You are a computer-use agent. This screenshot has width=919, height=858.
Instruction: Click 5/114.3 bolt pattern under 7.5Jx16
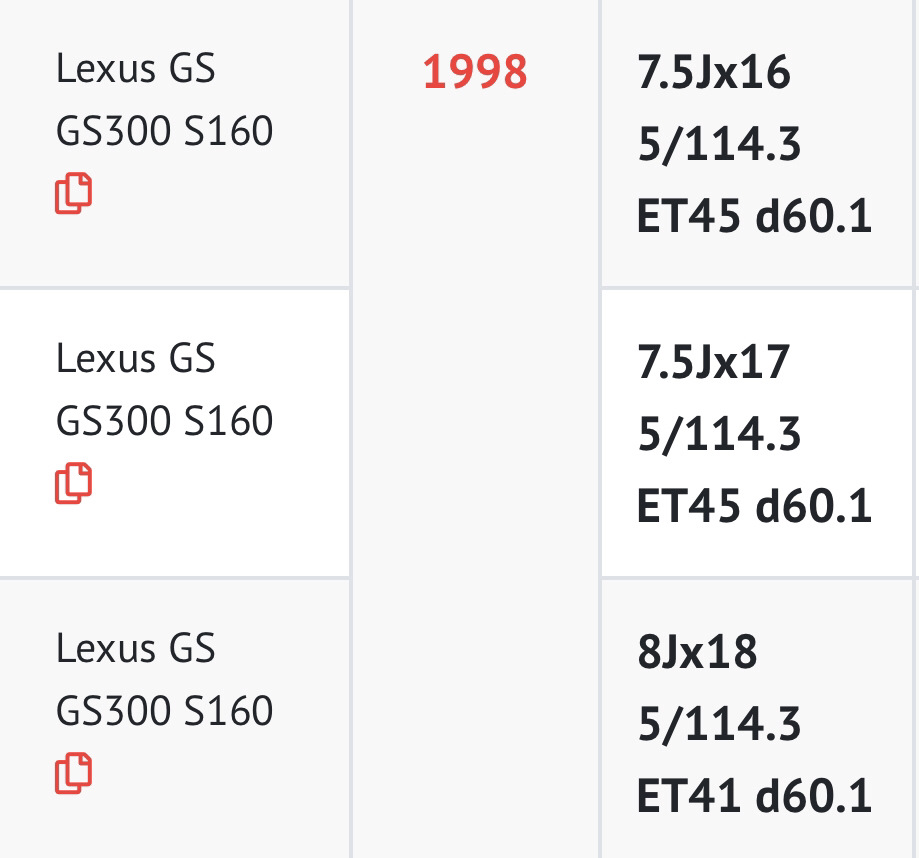719,145
